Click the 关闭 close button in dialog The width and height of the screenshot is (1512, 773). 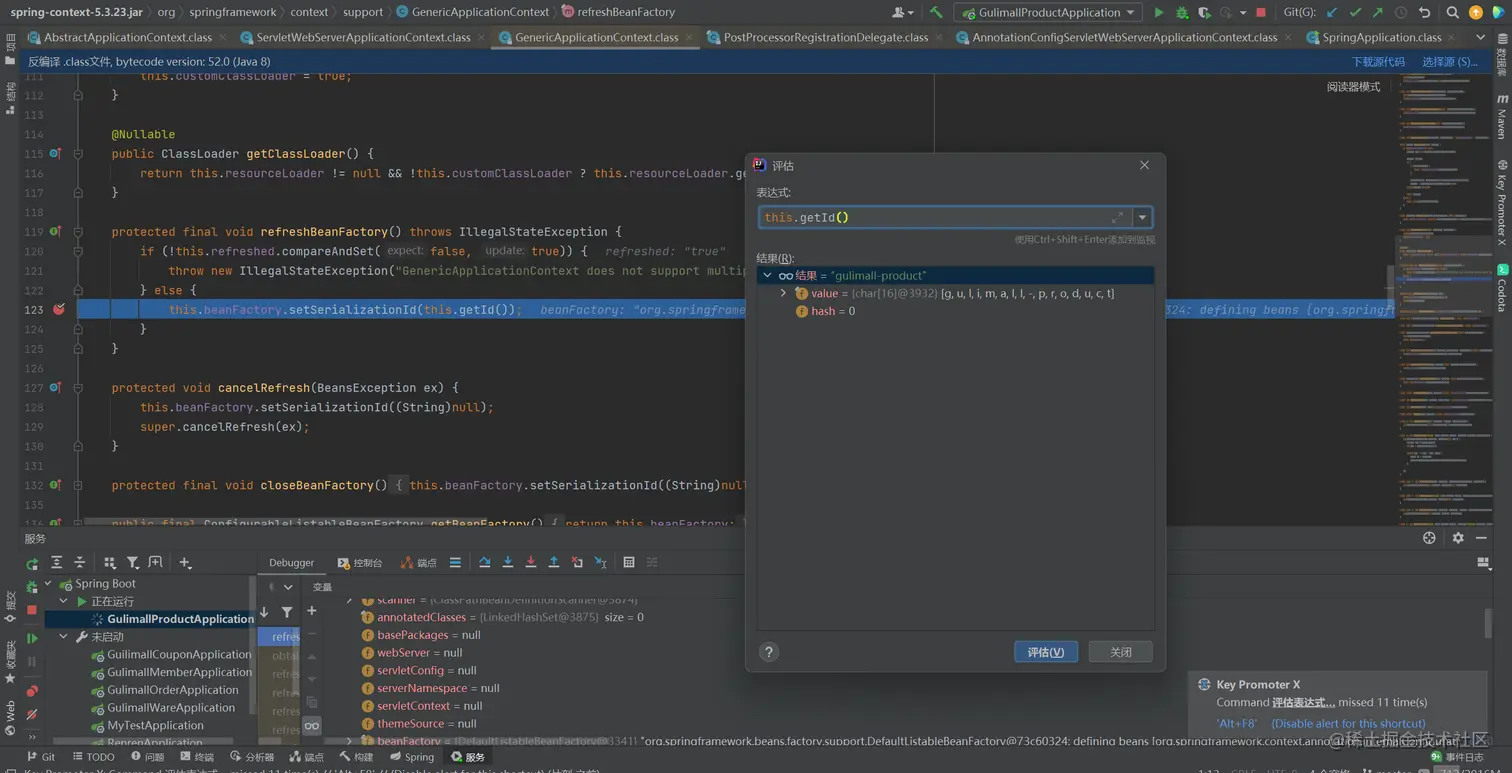(x=1121, y=652)
